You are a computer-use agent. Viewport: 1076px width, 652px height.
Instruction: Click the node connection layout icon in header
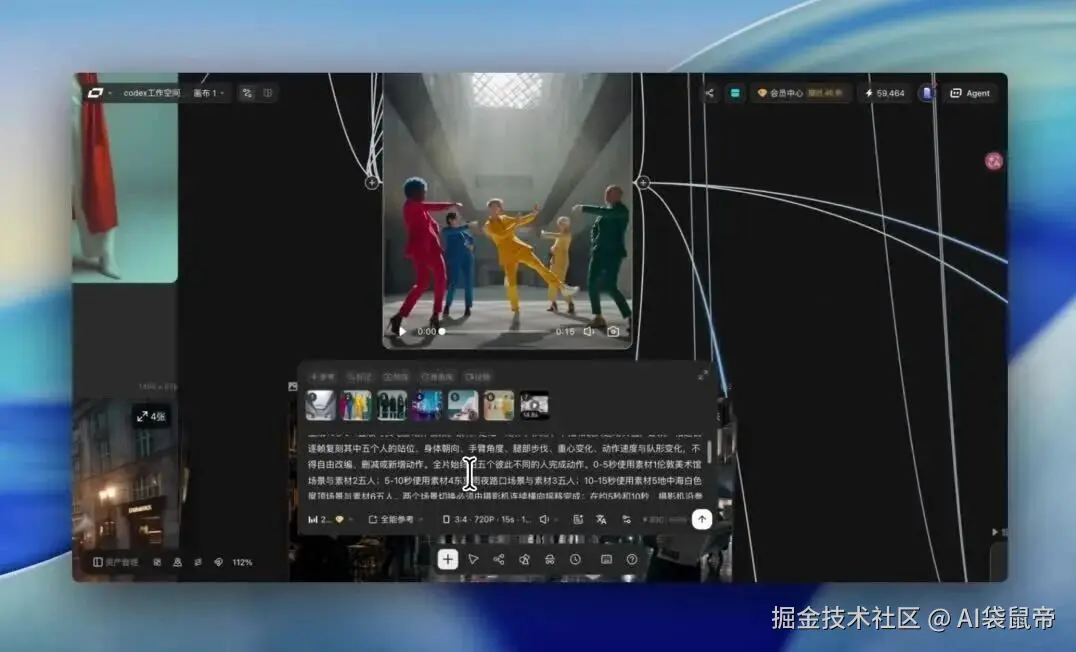point(247,93)
